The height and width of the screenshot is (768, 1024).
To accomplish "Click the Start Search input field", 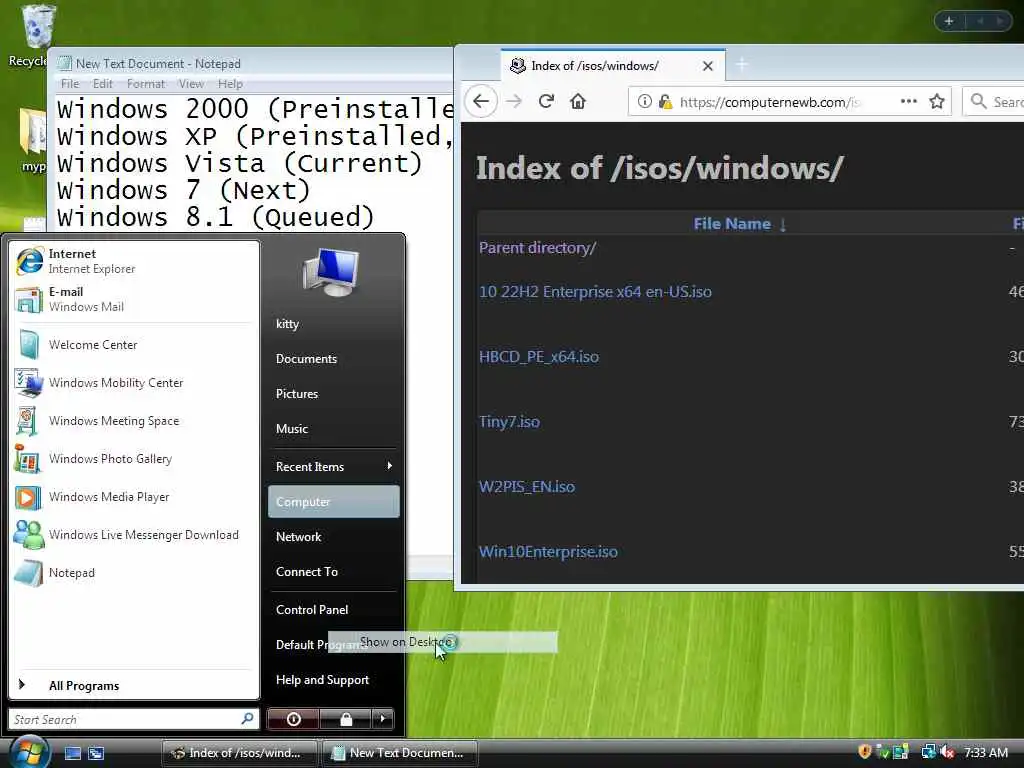I will coord(134,719).
